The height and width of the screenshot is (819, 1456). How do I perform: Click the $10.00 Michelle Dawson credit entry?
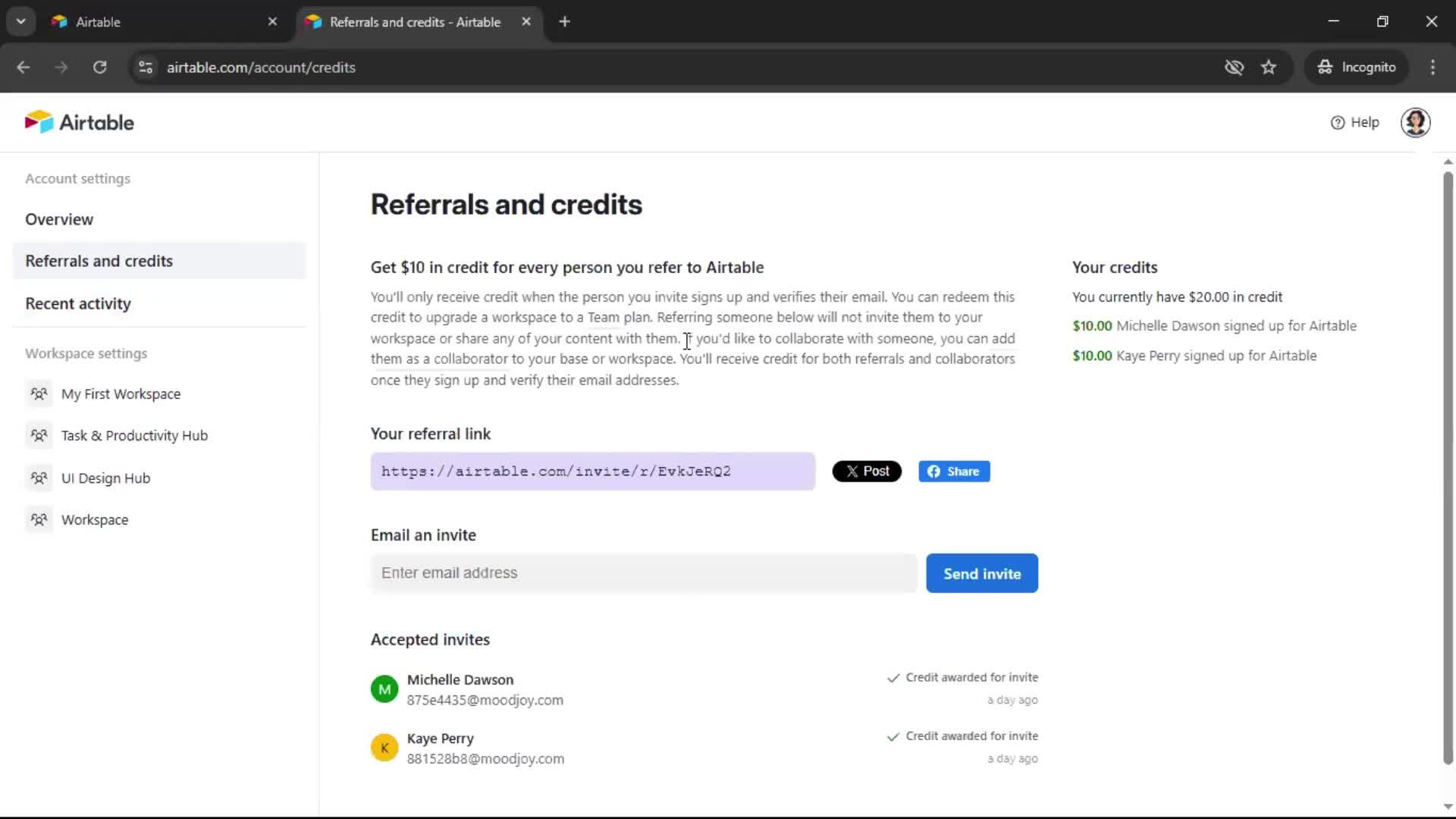[1214, 326]
